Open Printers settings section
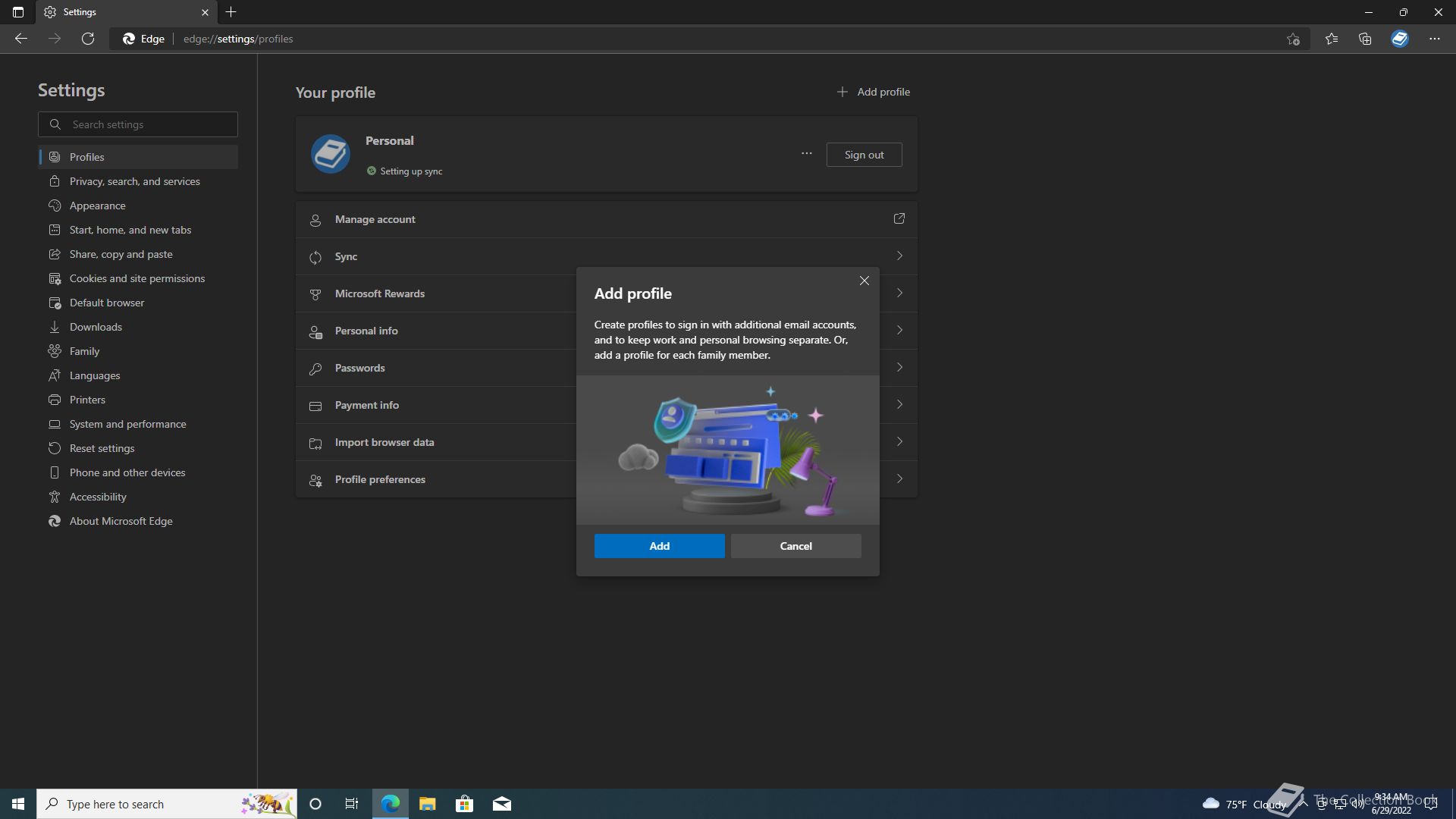The image size is (1456, 819). [x=138, y=400]
